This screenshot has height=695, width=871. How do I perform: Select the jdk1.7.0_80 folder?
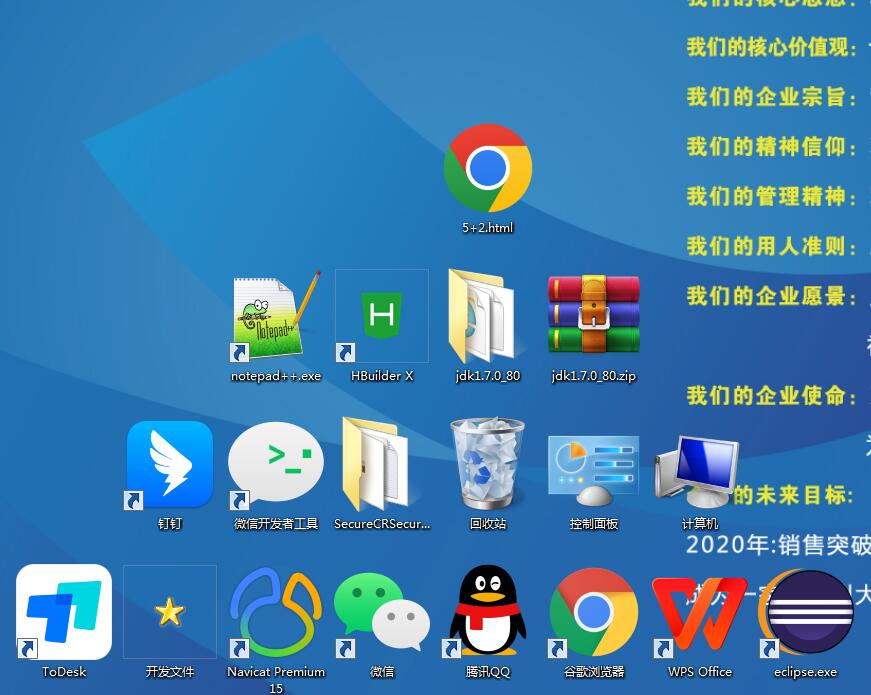tap(487, 316)
